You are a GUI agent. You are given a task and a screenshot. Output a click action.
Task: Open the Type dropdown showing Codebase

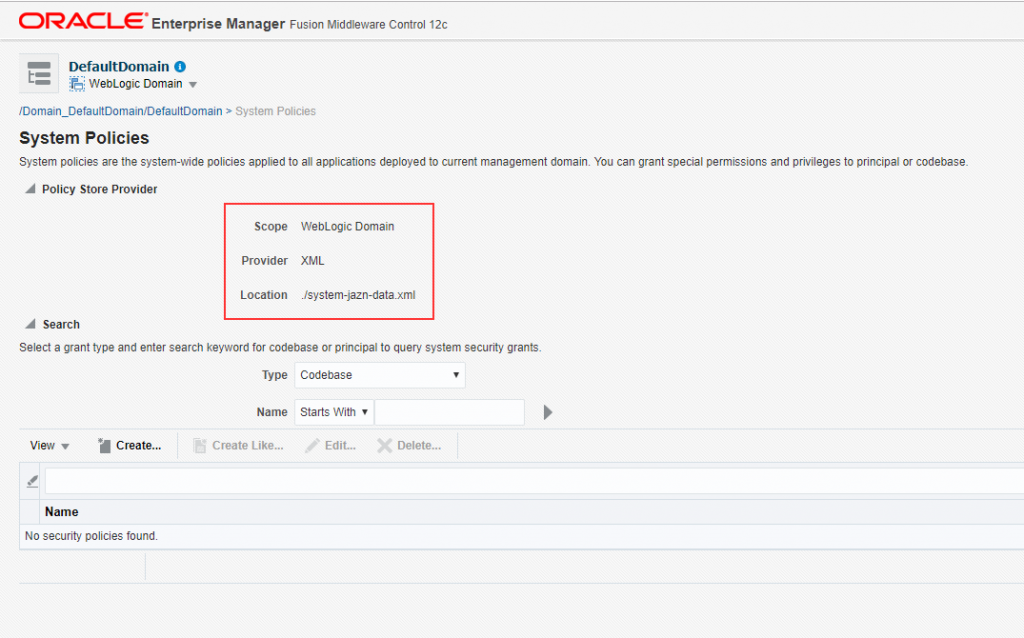click(380, 375)
